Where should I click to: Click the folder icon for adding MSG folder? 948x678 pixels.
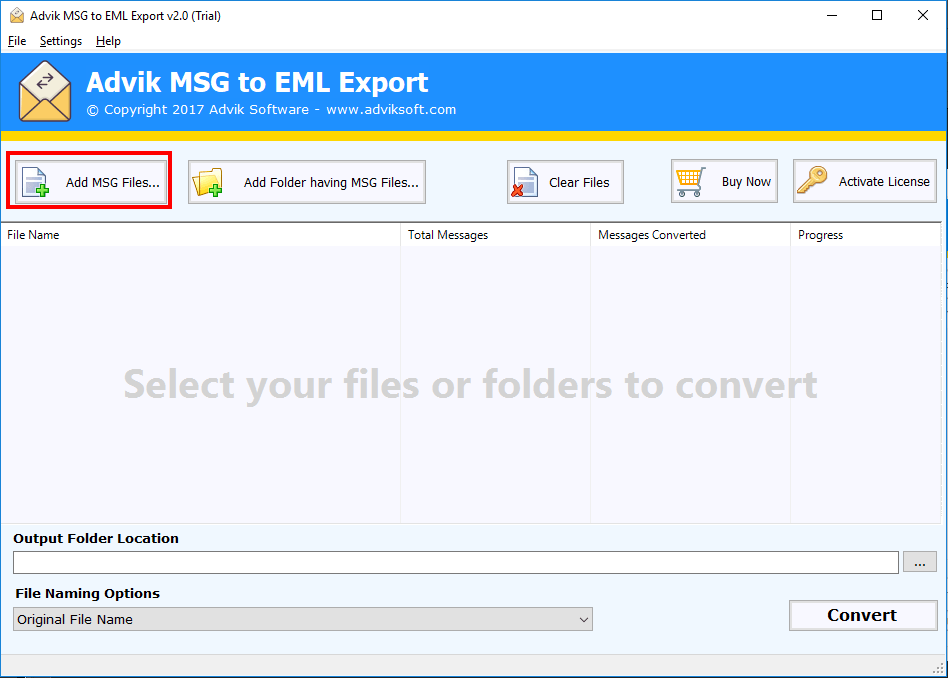[x=207, y=182]
